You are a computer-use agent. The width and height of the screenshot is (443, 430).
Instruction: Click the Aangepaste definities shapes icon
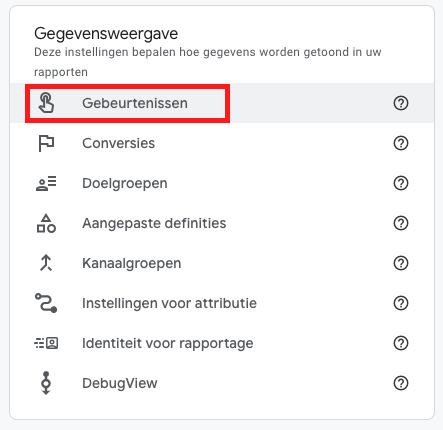tap(46, 223)
